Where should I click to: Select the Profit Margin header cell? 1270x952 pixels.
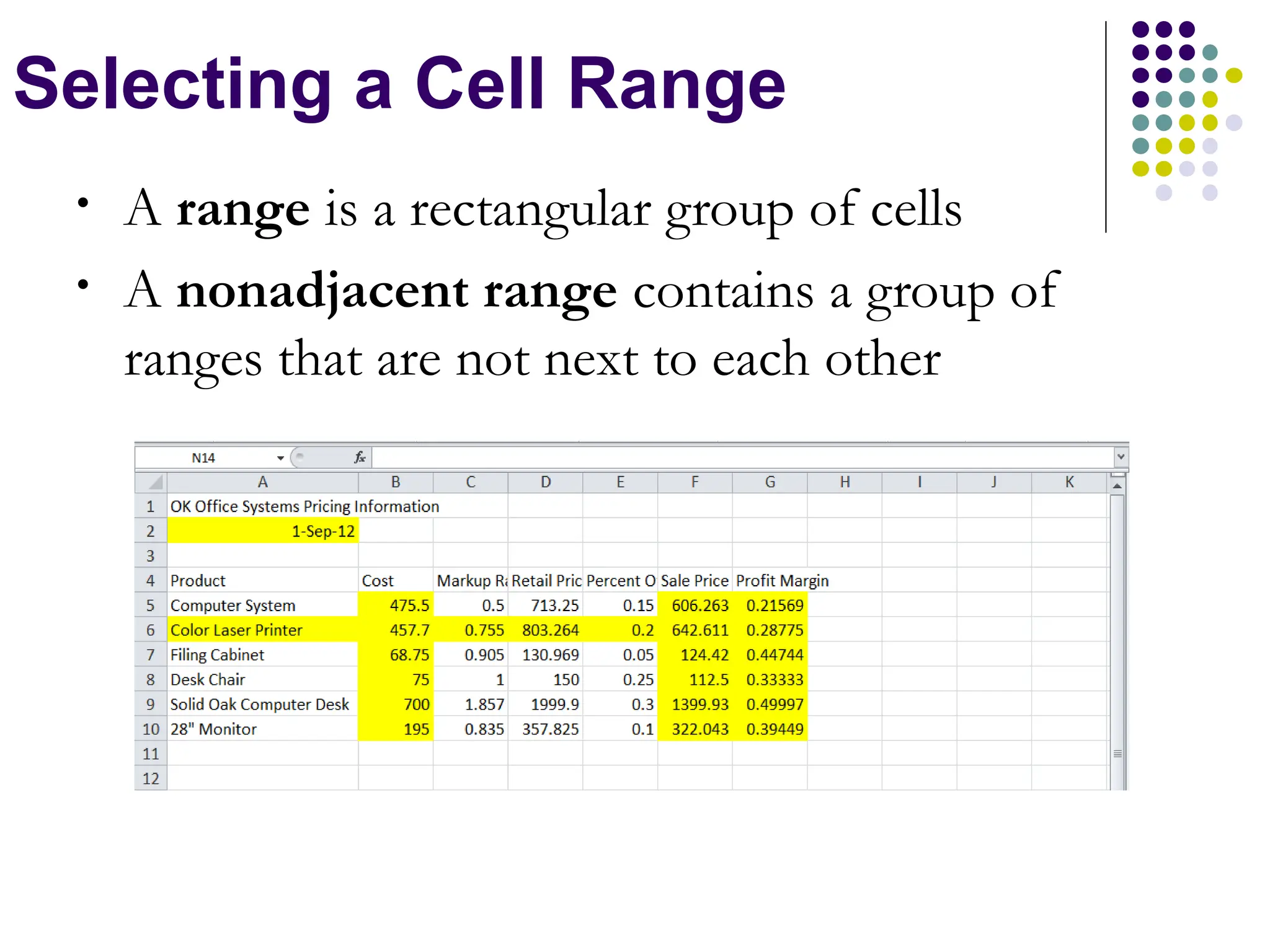click(x=770, y=581)
